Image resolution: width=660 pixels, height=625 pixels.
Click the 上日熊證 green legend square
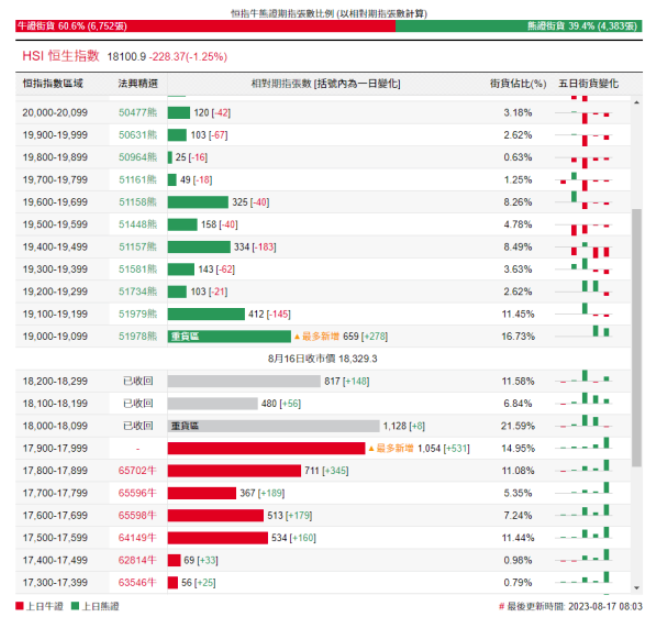click(75, 606)
